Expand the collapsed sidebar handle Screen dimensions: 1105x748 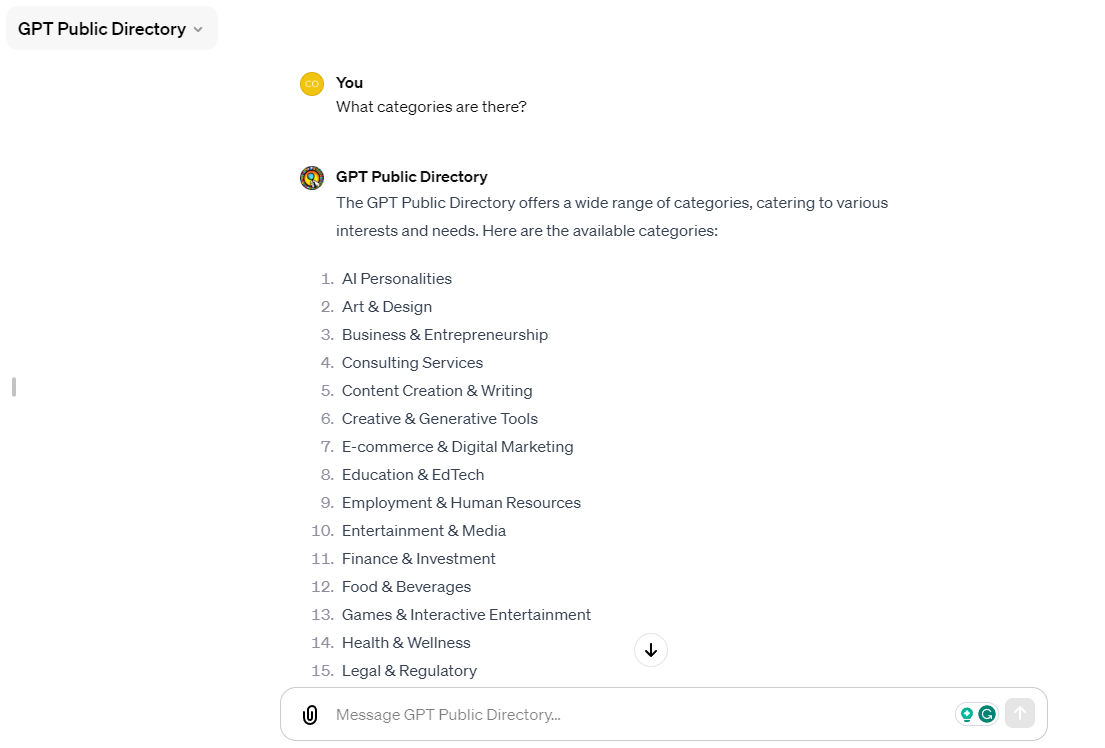click(x=13, y=387)
